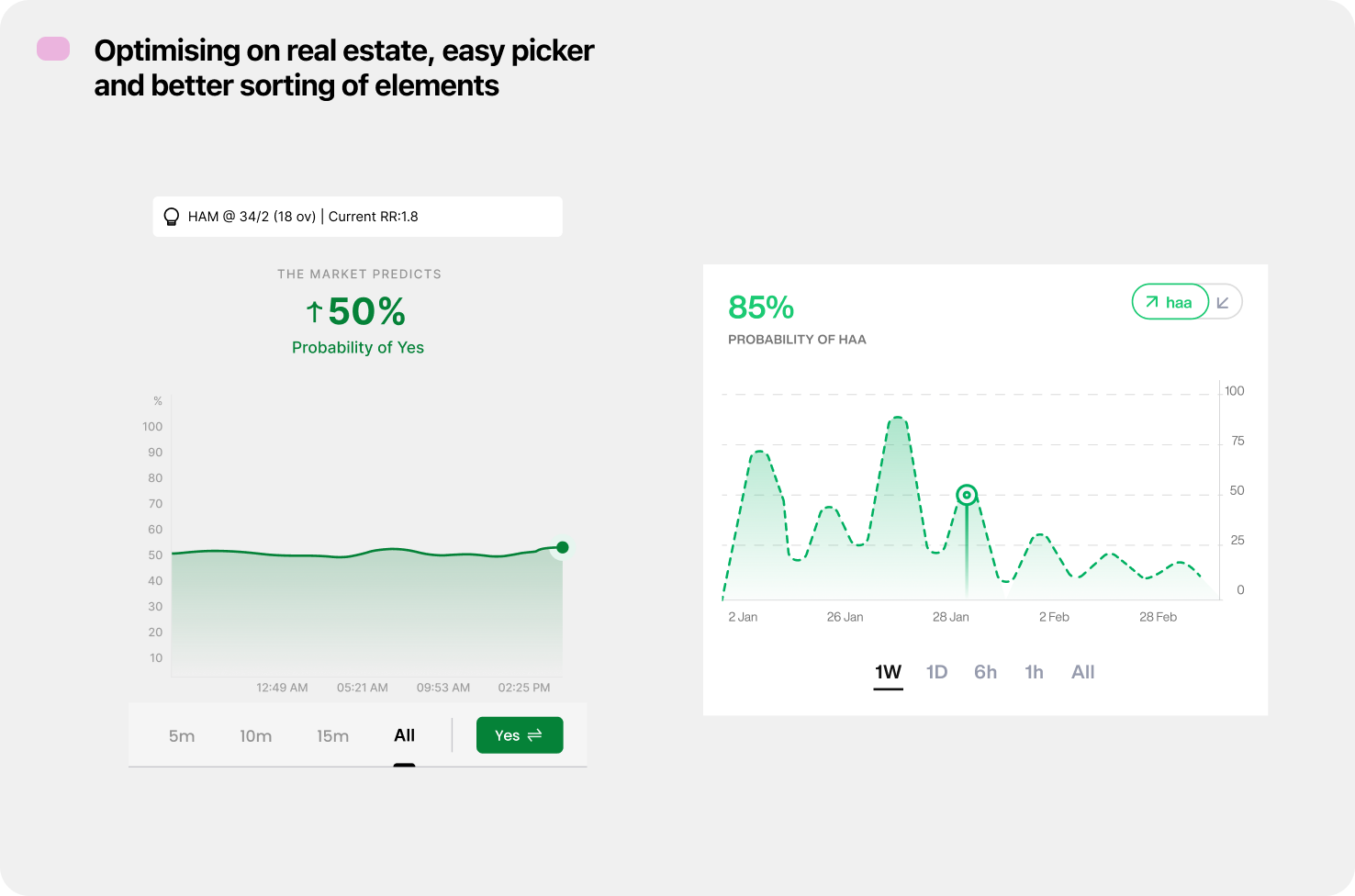Click the circular marker on right chart
The image size is (1355, 896).
point(967,496)
